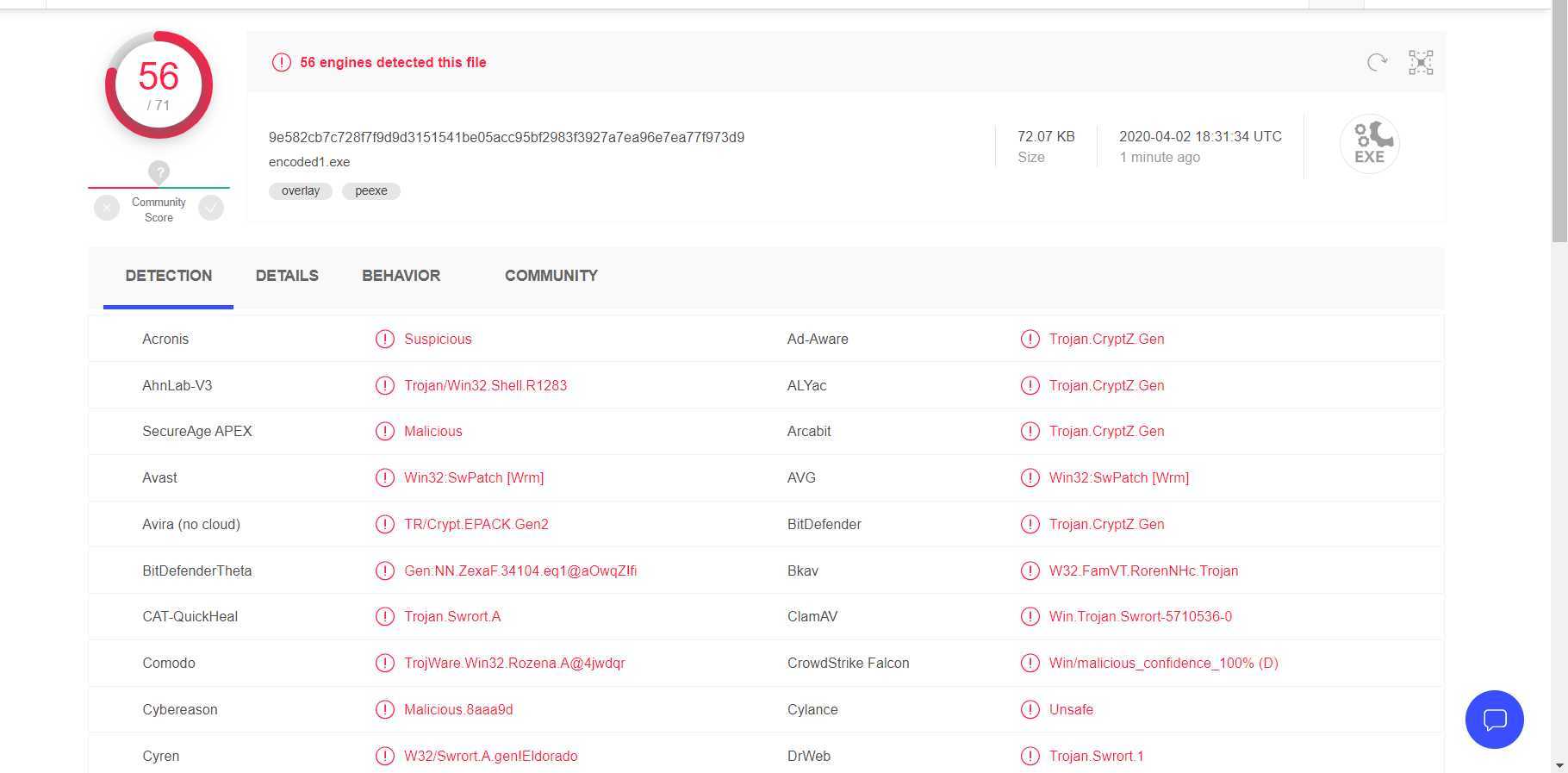Click 'Unsafe' result for Cylance

[1071, 709]
